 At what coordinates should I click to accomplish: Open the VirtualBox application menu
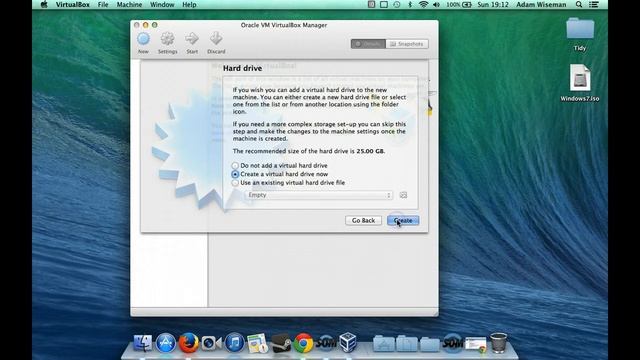coord(73,4)
